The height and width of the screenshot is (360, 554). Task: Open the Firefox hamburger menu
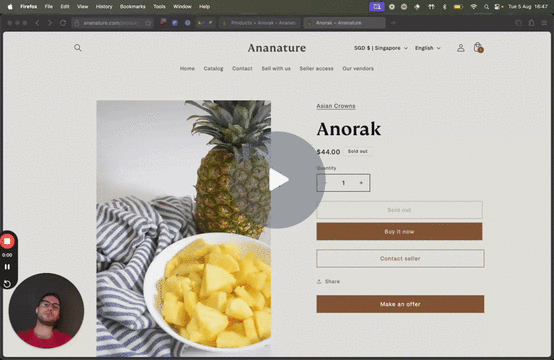(544, 23)
